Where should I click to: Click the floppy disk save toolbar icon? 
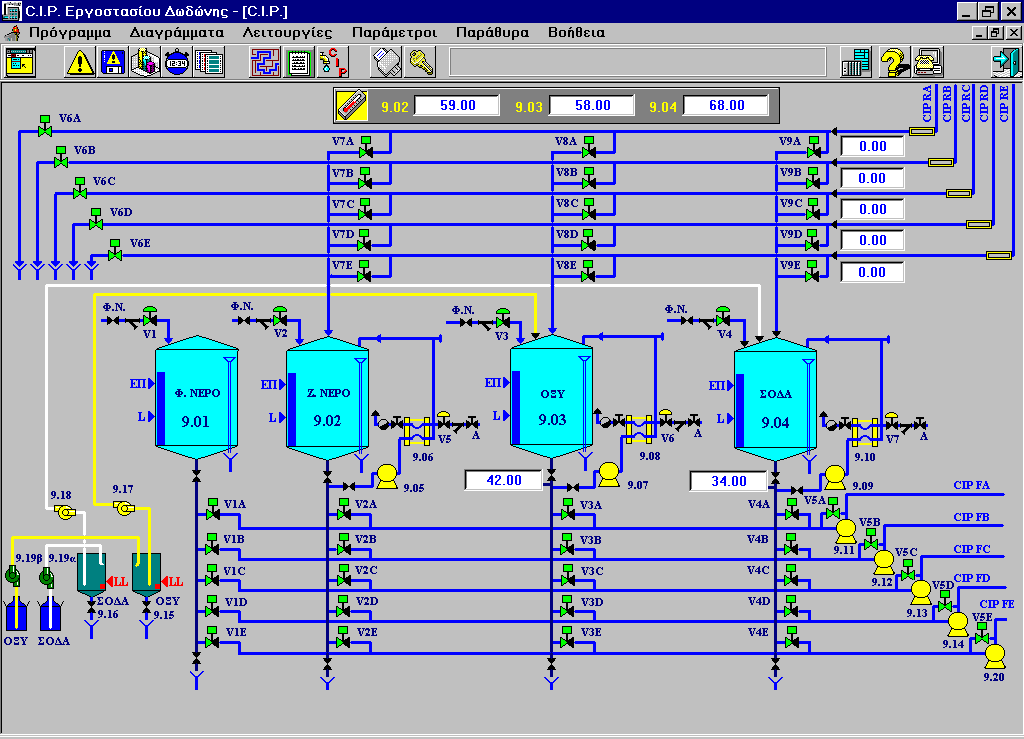(113, 62)
